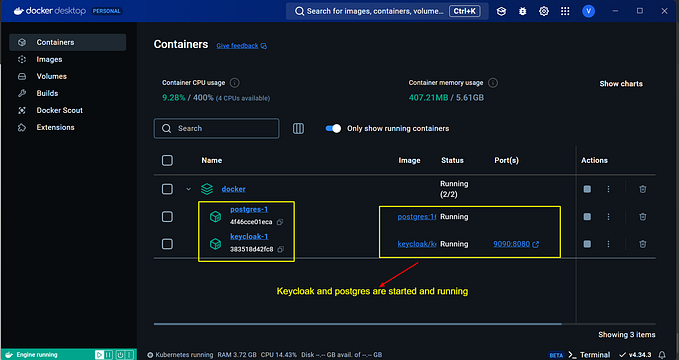The height and width of the screenshot is (360, 679).
Task: Open port 9090:8080 link
Action: (x=516, y=244)
